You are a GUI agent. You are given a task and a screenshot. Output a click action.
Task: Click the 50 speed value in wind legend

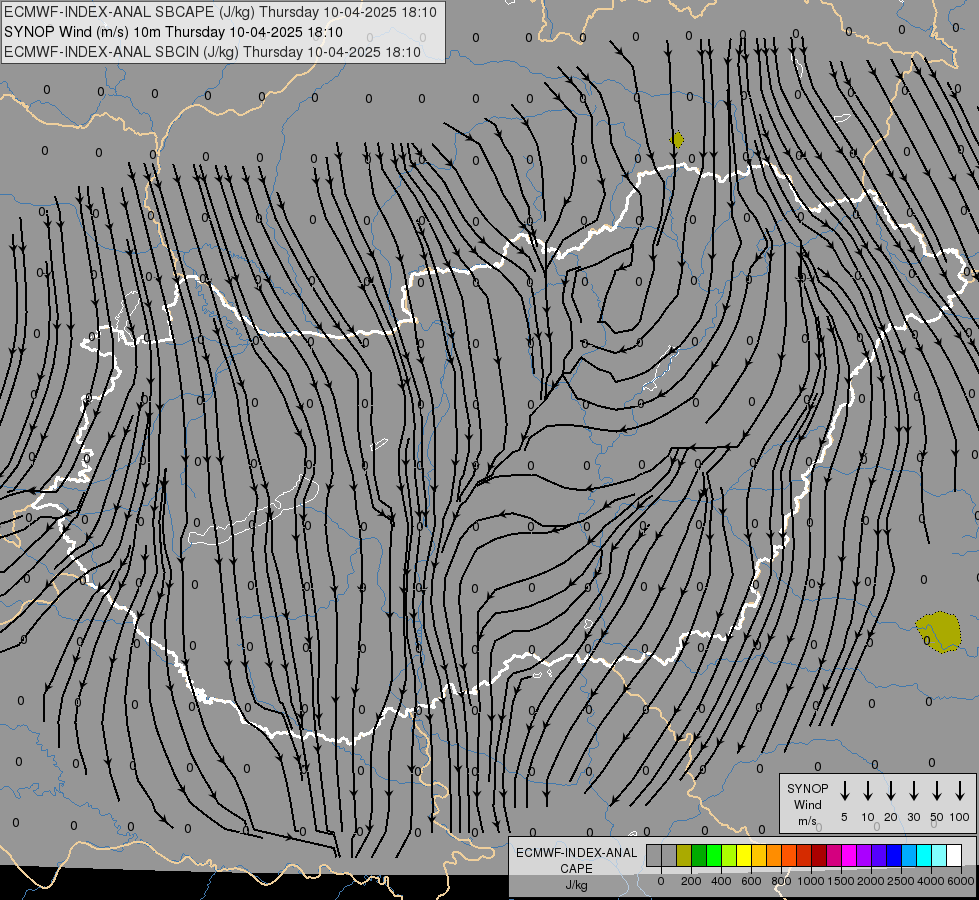click(x=937, y=817)
